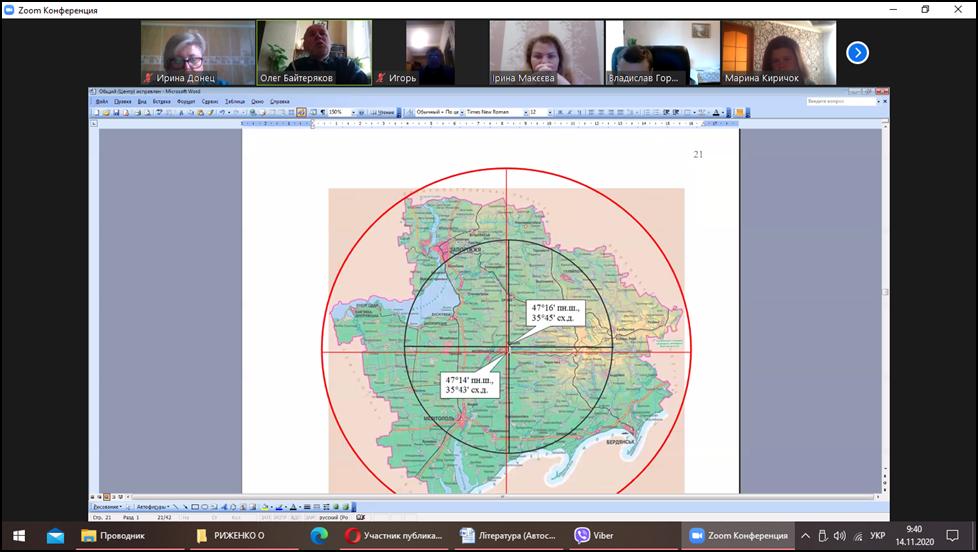978x552 pixels.
Task: Click the Рисование button in drawing toolbar
Action: (105, 507)
